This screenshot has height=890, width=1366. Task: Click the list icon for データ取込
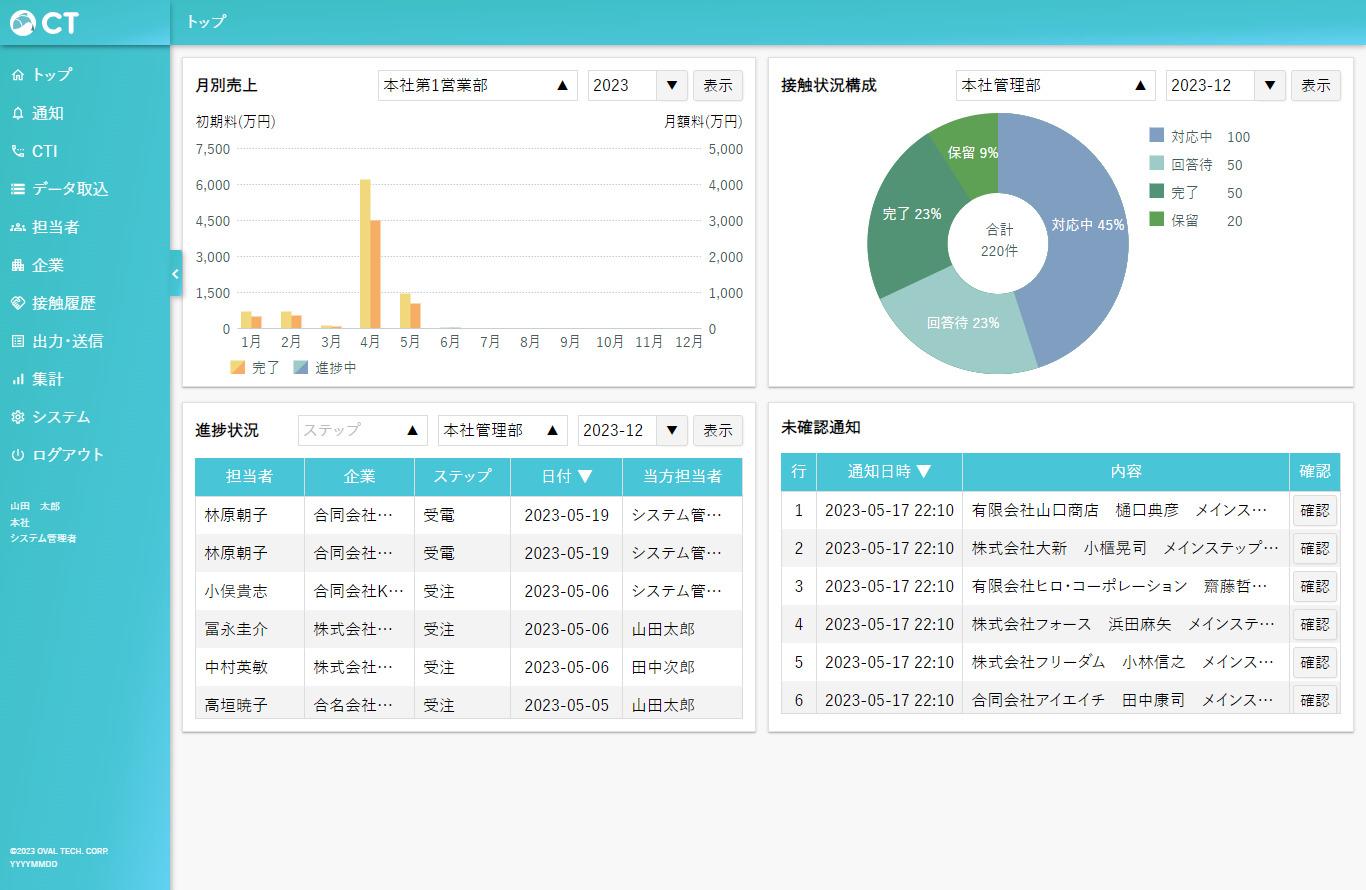17,189
